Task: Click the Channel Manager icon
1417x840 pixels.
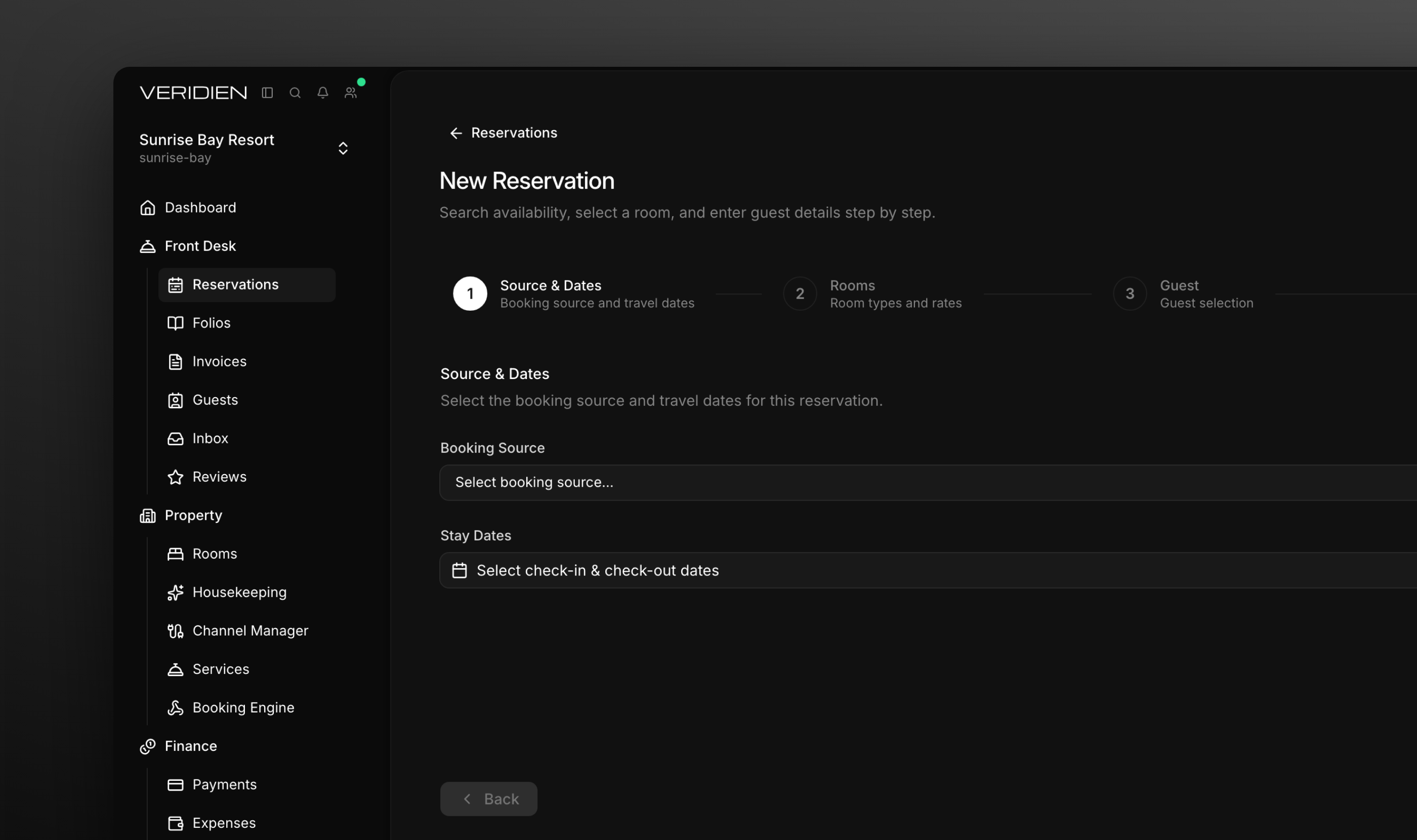Action: (x=176, y=631)
